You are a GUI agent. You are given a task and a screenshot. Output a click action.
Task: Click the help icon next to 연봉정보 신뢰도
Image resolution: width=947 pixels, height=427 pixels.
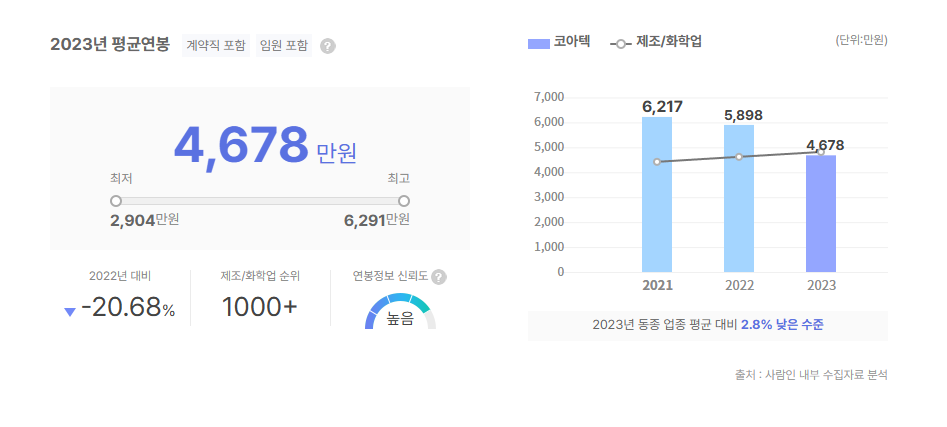pyautogui.click(x=439, y=277)
